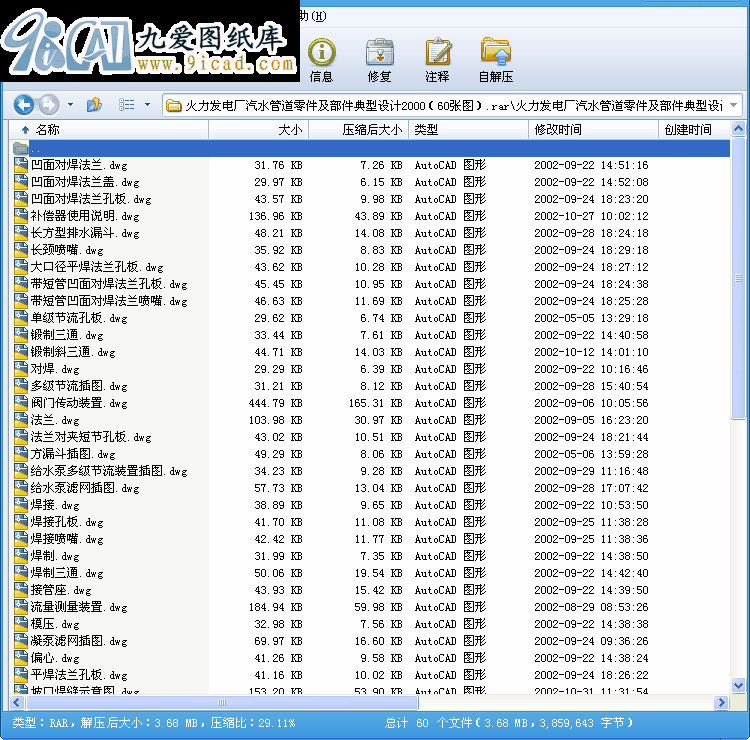Click the vertical scrollbar thumb
The width and height of the screenshot is (750, 740).
point(738,278)
